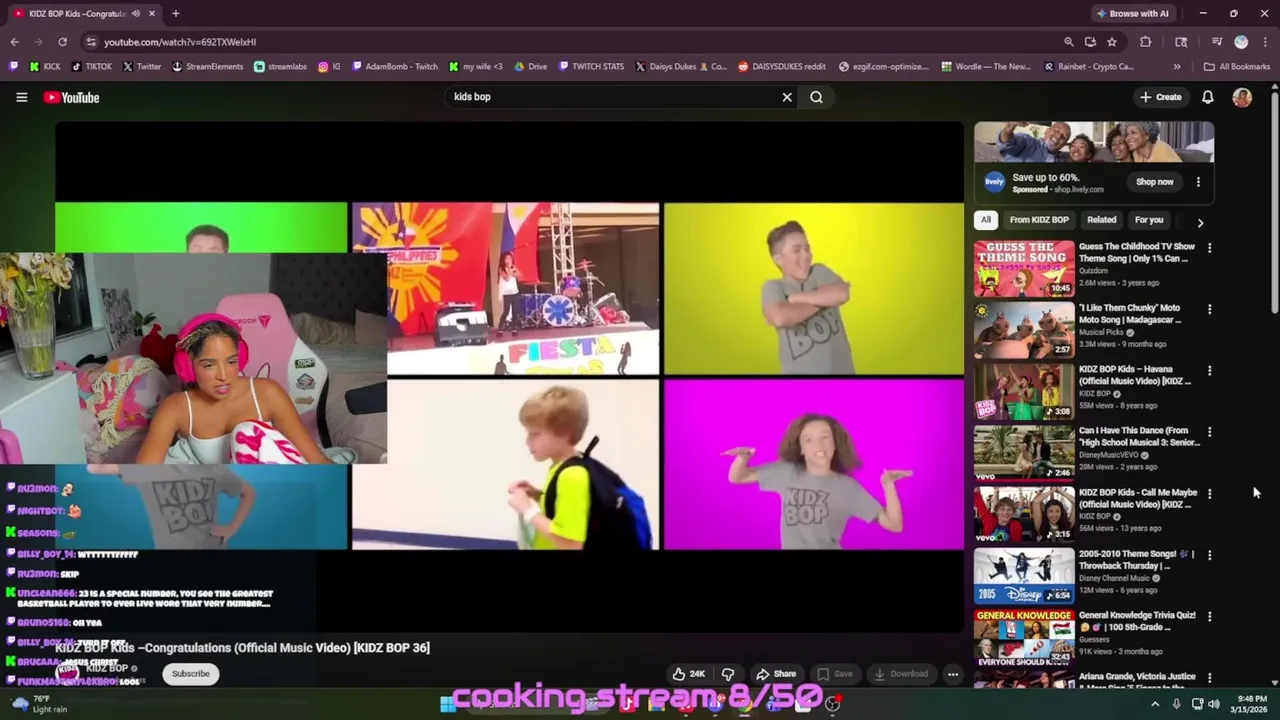
Task: Open options for KIDZ BOP Havana video
Action: click(x=1209, y=371)
